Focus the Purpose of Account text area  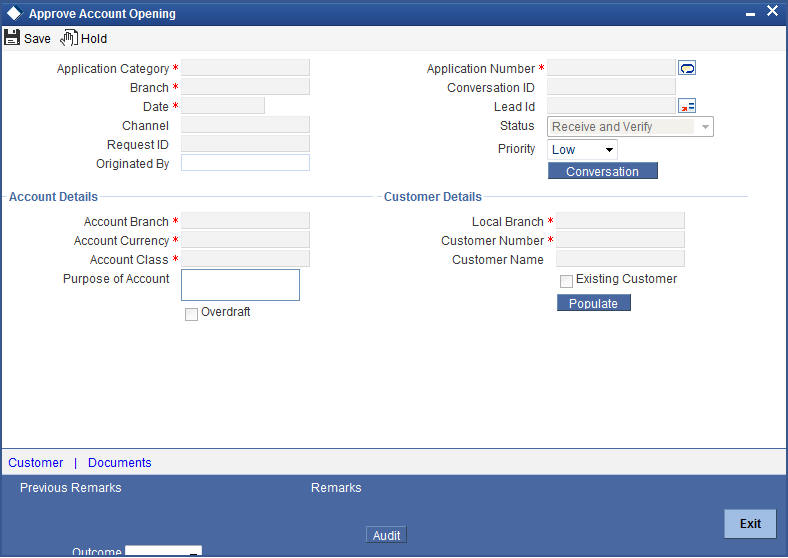240,285
